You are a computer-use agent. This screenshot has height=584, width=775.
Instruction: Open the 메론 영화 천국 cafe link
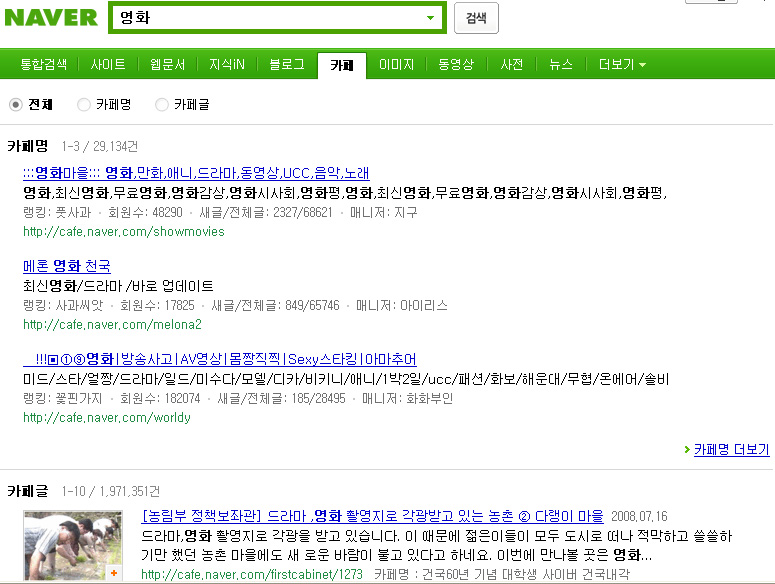click(67, 266)
